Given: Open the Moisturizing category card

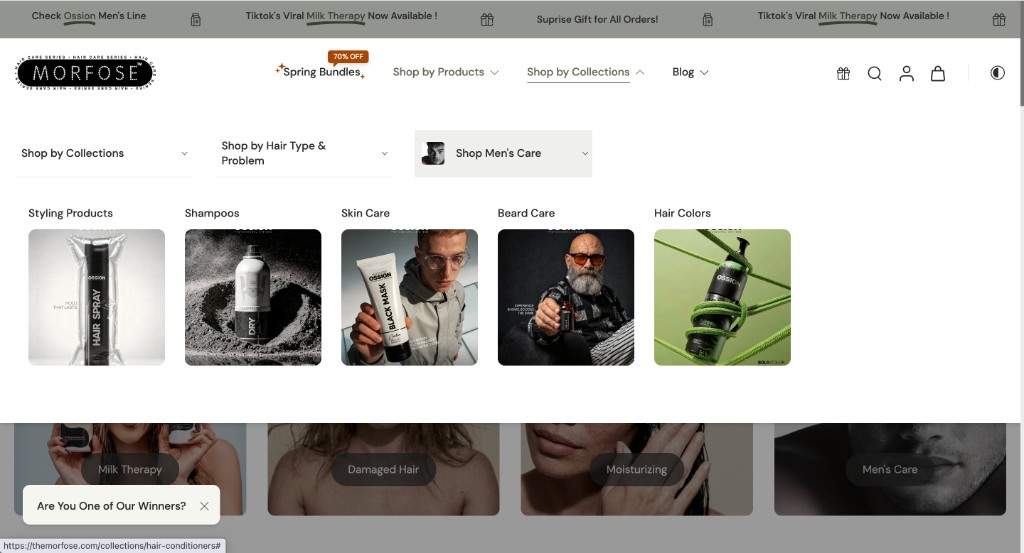Looking at the screenshot, I should coord(637,469).
